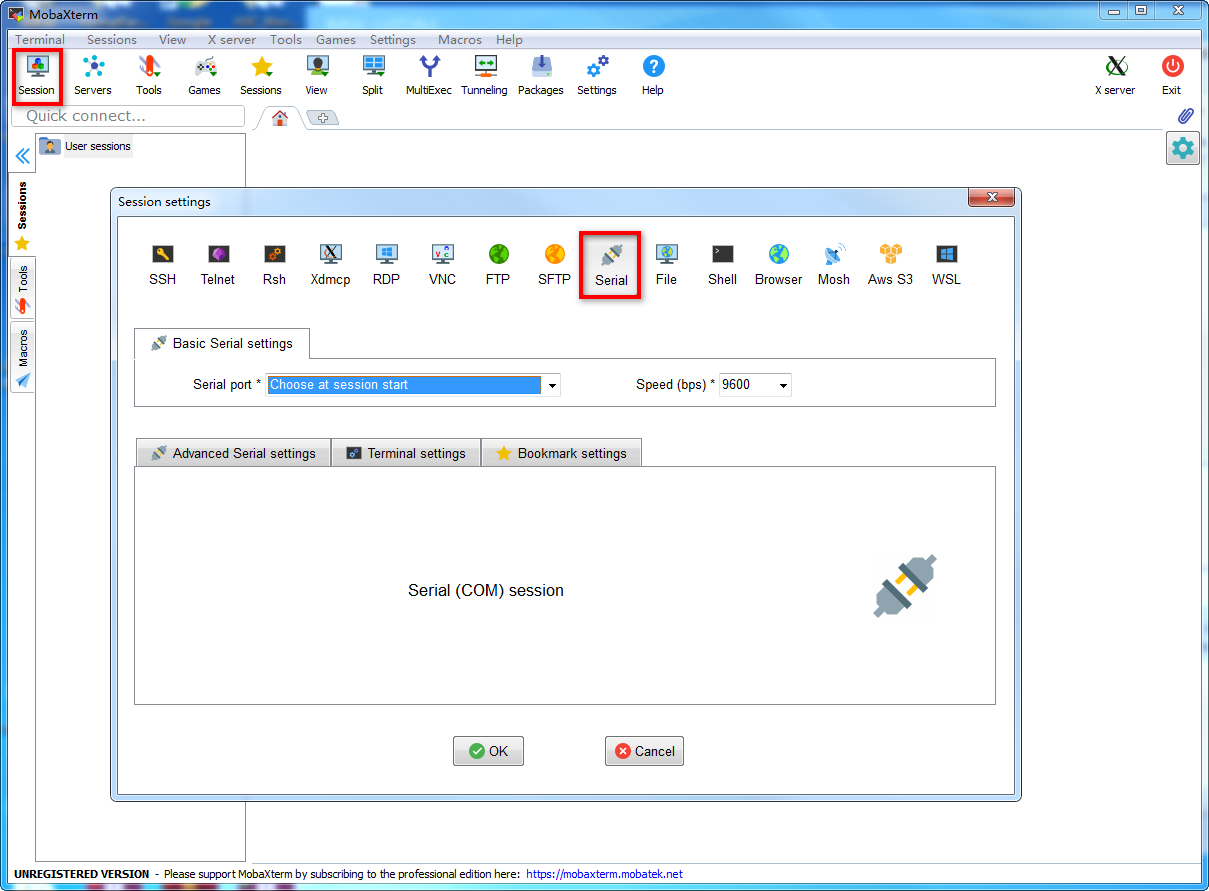Open the Tunneling toolbar icon
The image size is (1209, 891).
pos(485,75)
